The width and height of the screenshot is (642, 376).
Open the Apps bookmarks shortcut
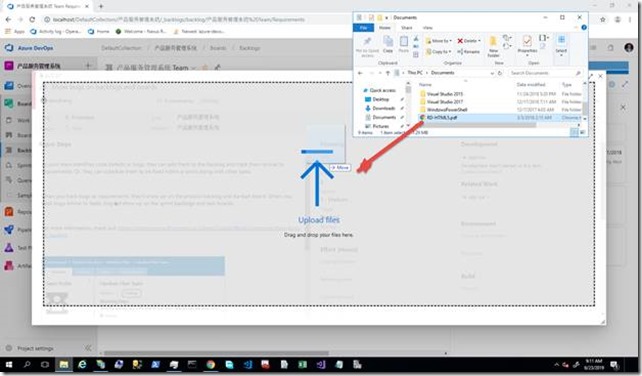pos(15,31)
